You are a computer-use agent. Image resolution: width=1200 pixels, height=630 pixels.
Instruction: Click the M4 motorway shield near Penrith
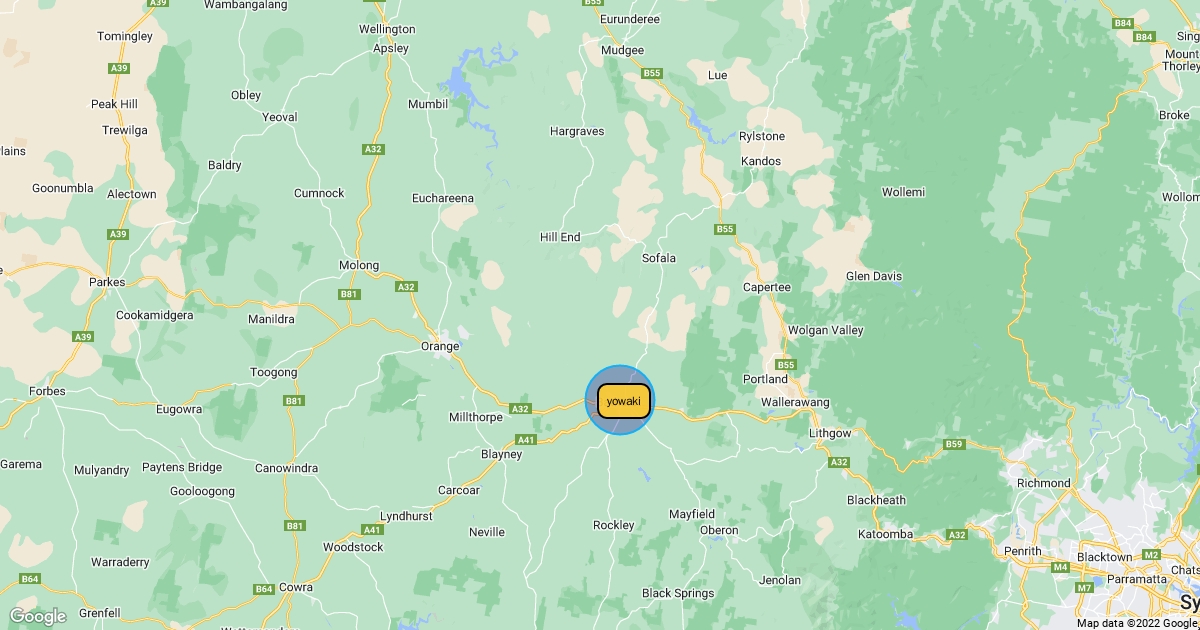pos(1061,567)
